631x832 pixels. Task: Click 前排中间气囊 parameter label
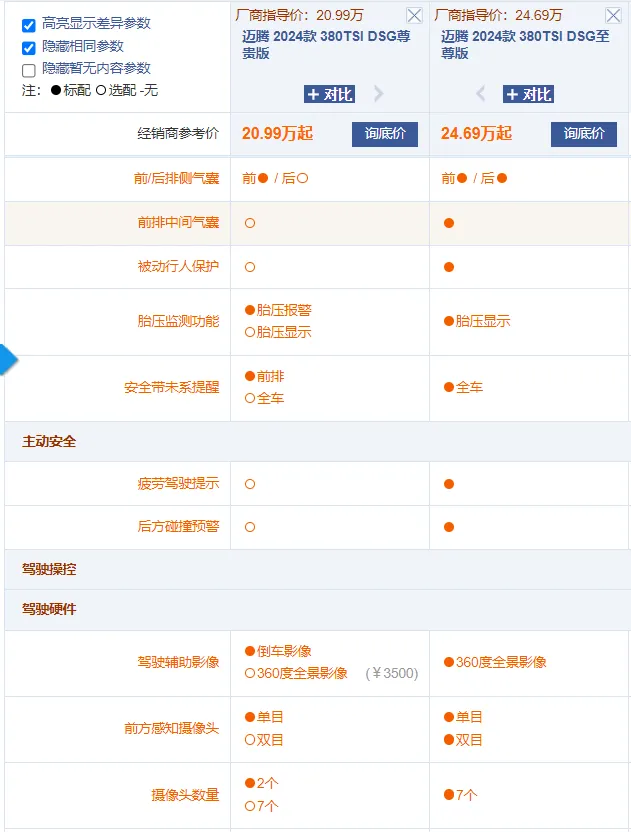pos(178,222)
